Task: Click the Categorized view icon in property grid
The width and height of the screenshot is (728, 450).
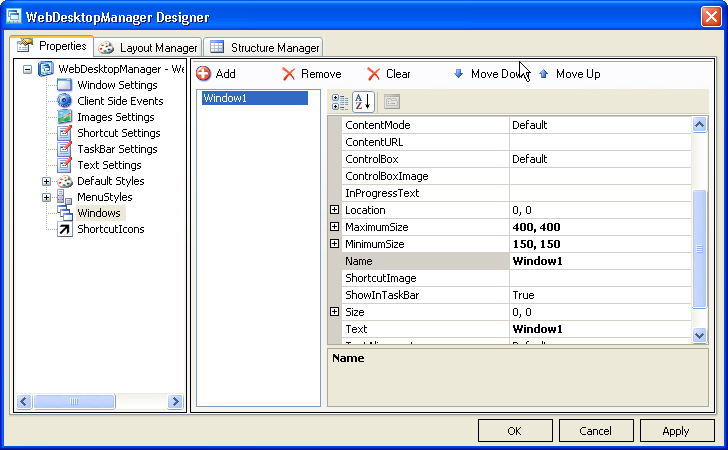Action: pos(340,101)
